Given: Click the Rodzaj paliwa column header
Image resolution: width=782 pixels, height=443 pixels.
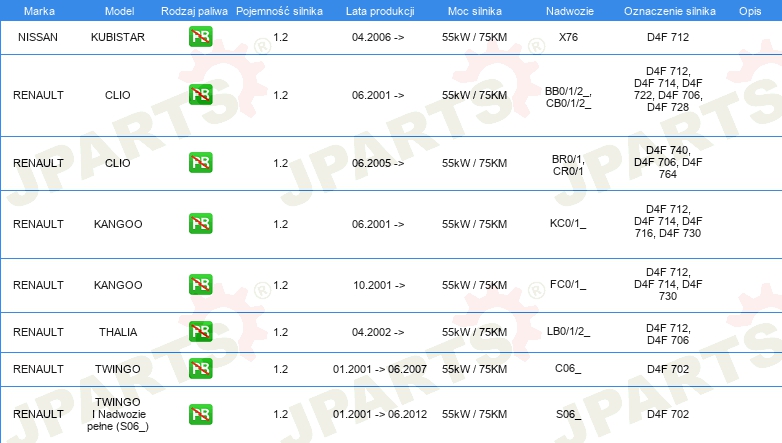Looking at the screenshot, I should 194,11.
